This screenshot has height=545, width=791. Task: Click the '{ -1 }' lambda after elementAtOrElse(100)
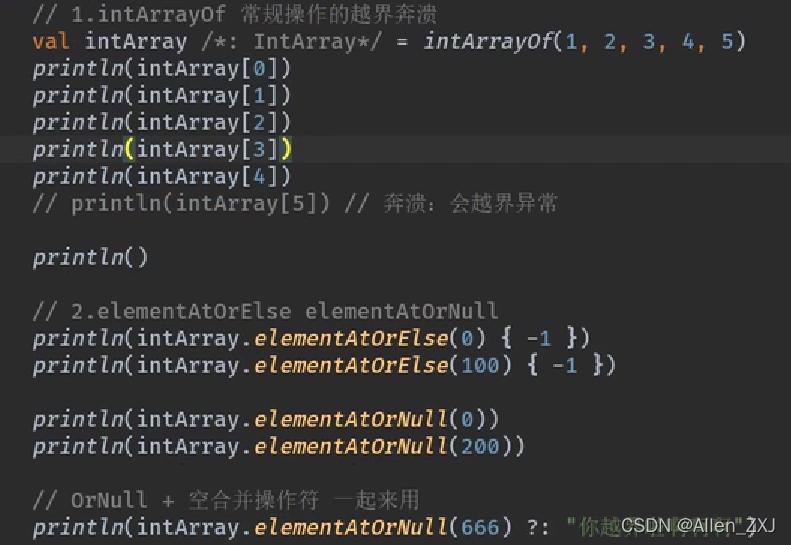point(565,365)
